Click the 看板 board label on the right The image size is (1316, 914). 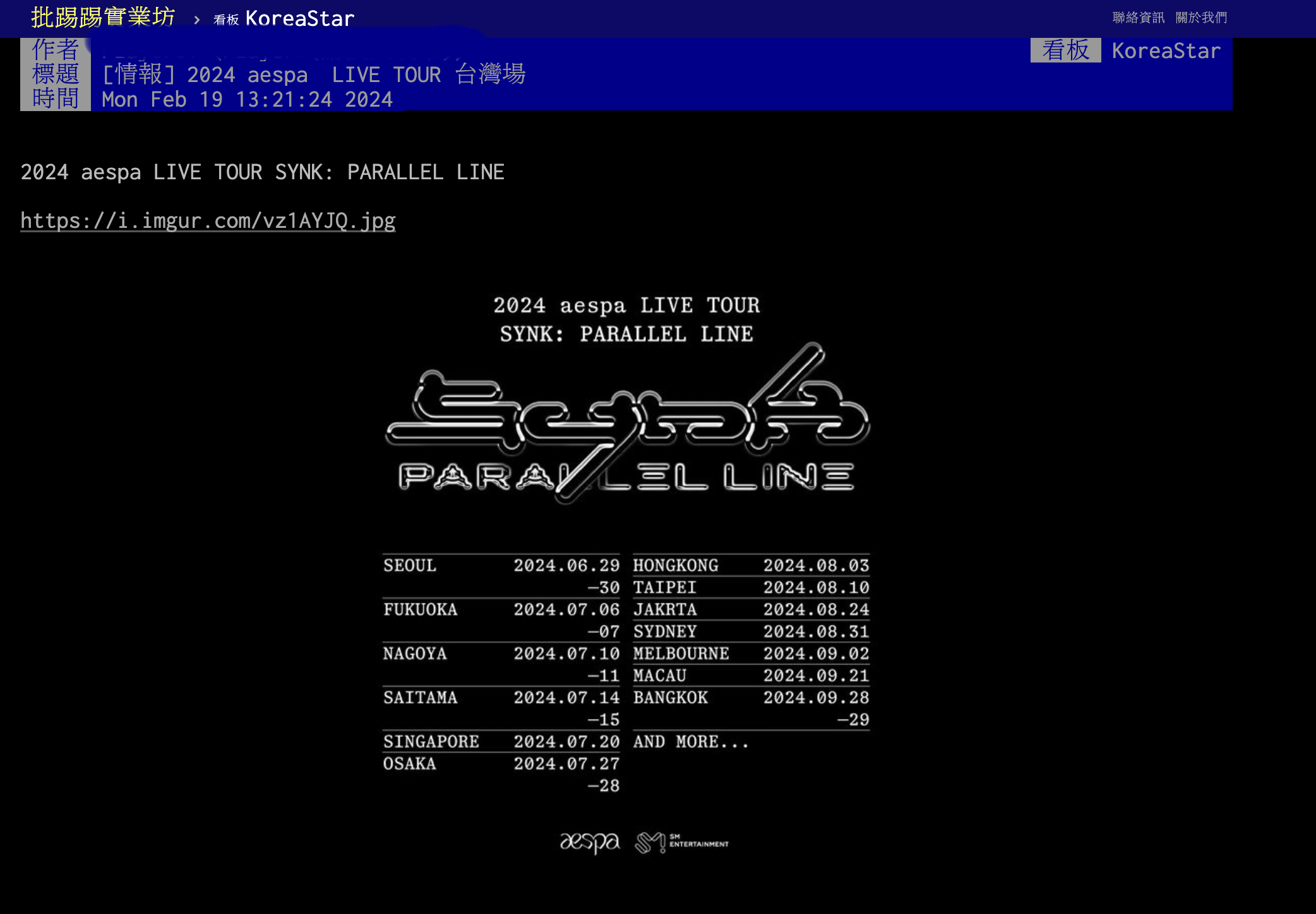(x=1065, y=50)
